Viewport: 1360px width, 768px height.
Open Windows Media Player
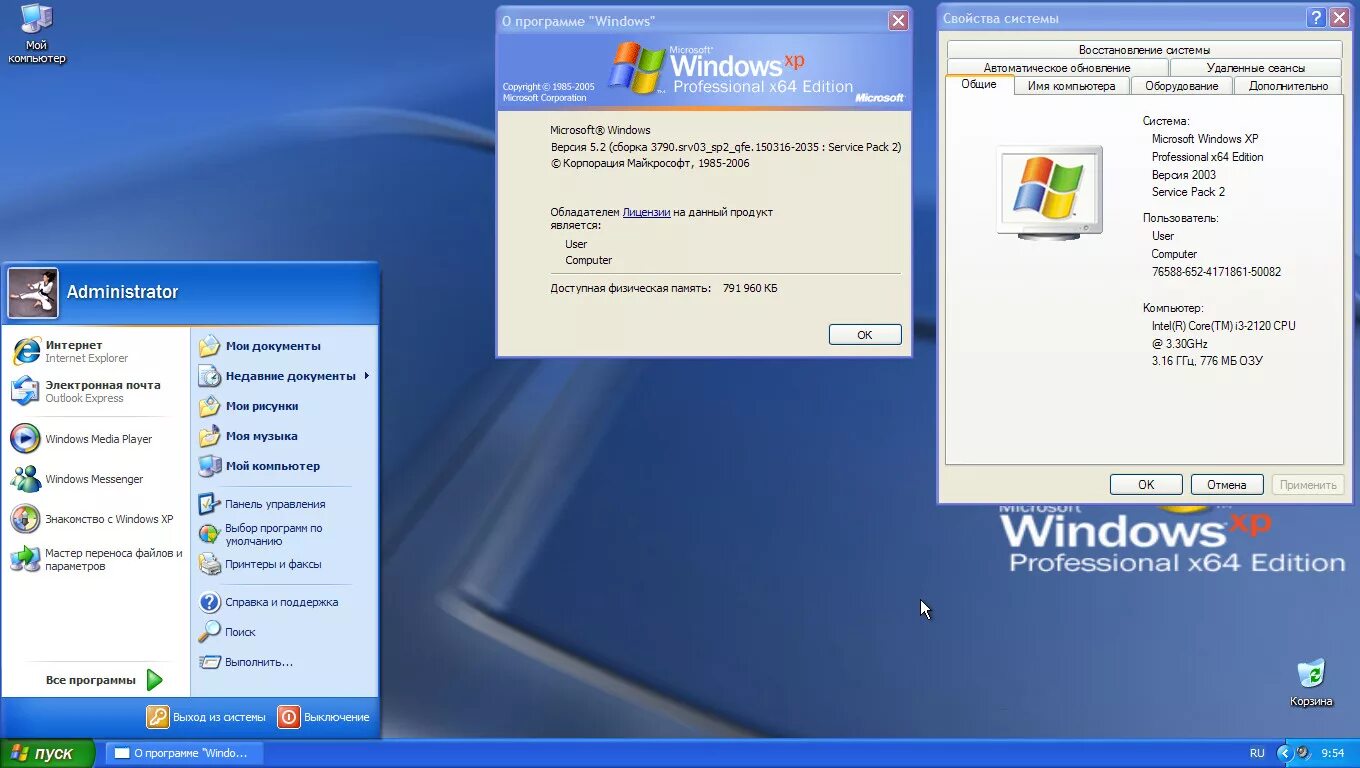[x=99, y=438]
